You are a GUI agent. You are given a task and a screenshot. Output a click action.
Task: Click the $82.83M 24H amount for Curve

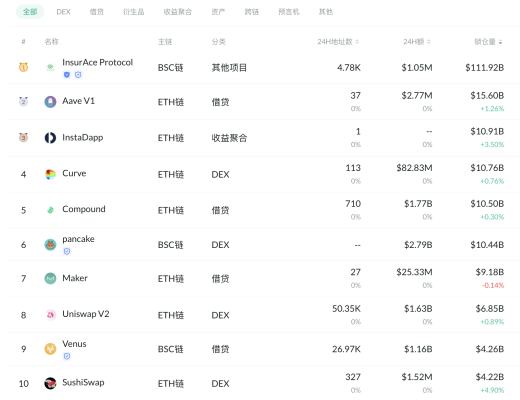pos(414,168)
